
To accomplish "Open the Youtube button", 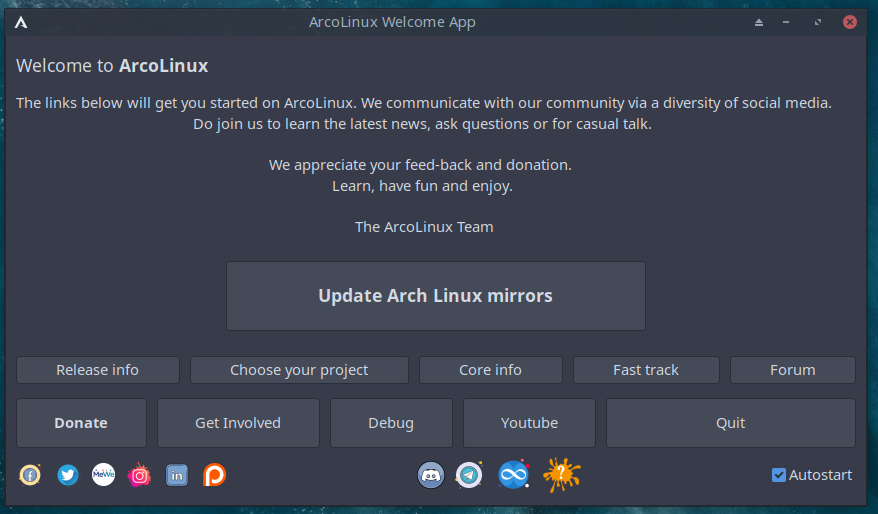I will click(x=530, y=423).
